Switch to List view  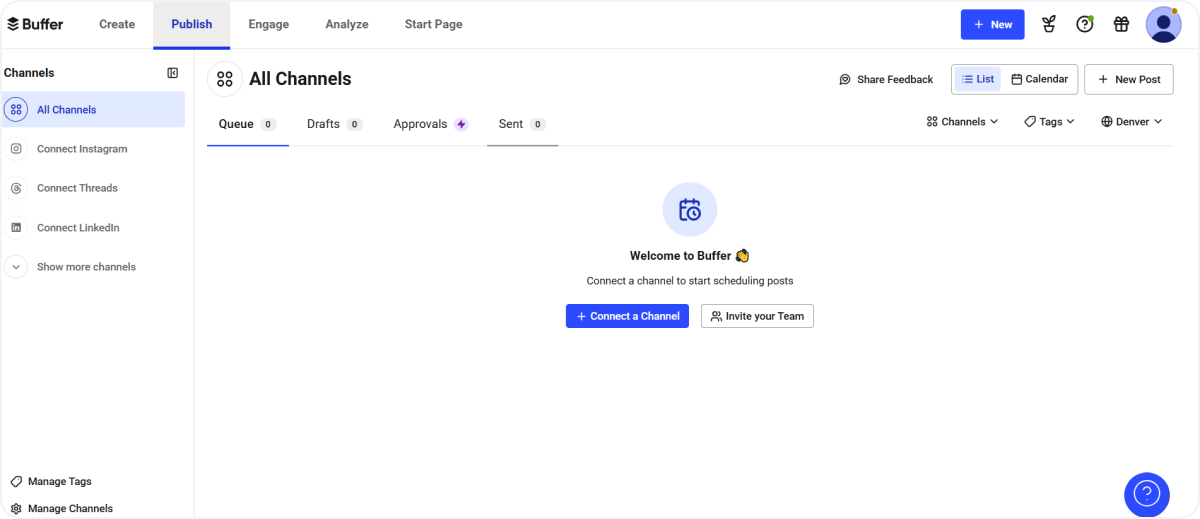977,79
